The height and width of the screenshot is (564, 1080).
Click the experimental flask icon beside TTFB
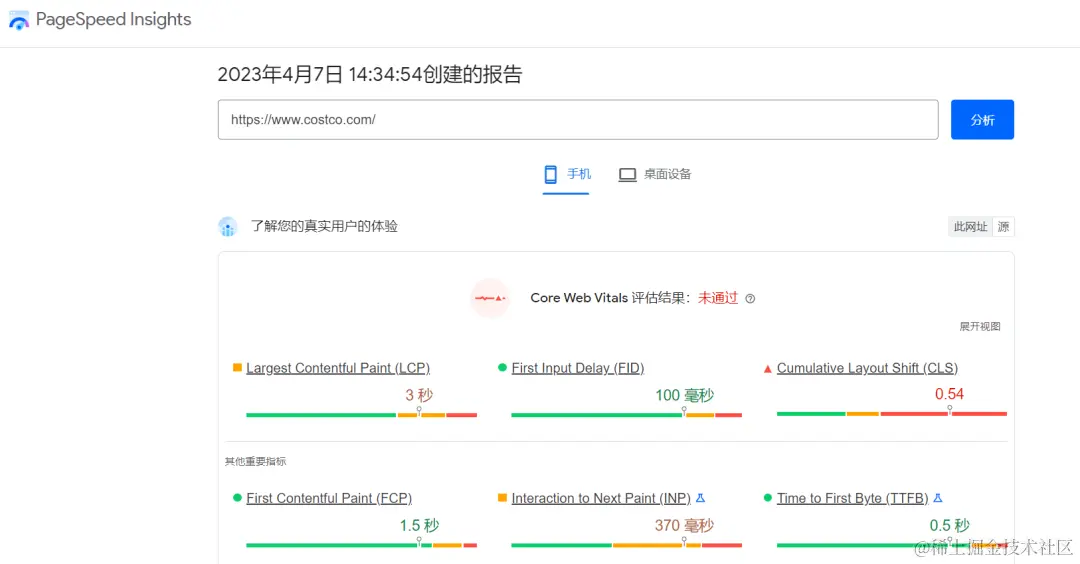(x=938, y=498)
